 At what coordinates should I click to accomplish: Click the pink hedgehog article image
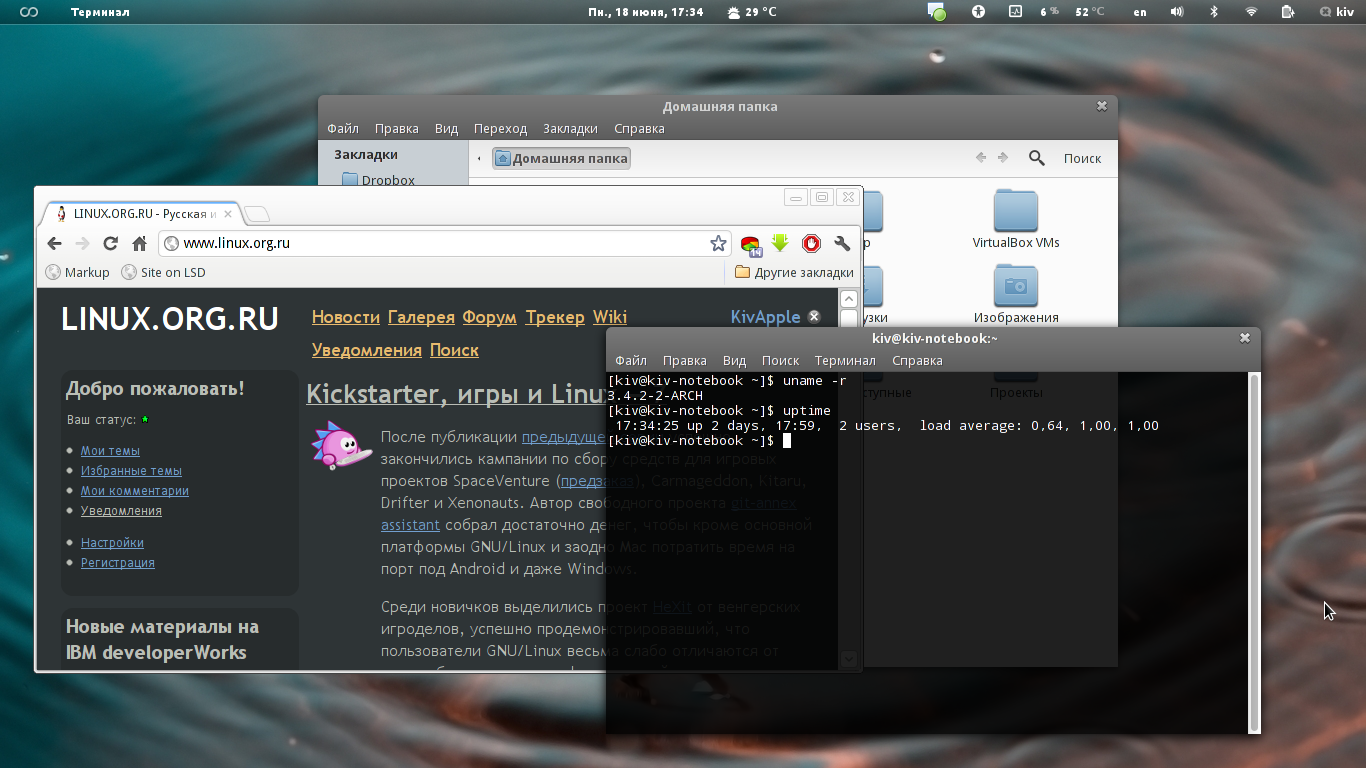(x=343, y=445)
